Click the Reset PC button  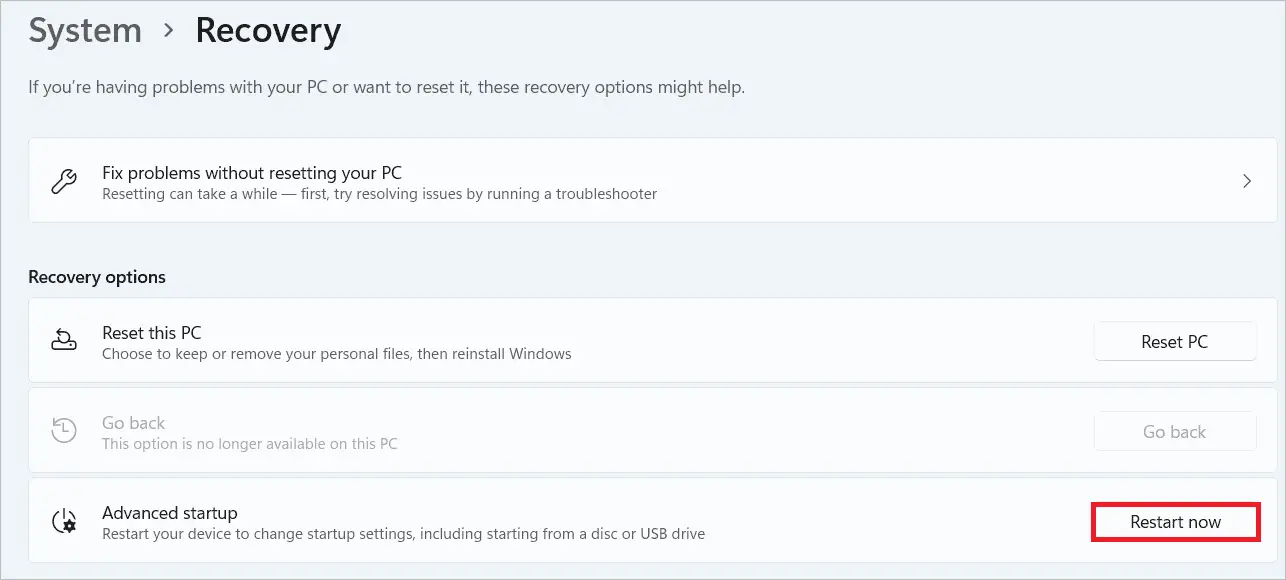[1175, 341]
